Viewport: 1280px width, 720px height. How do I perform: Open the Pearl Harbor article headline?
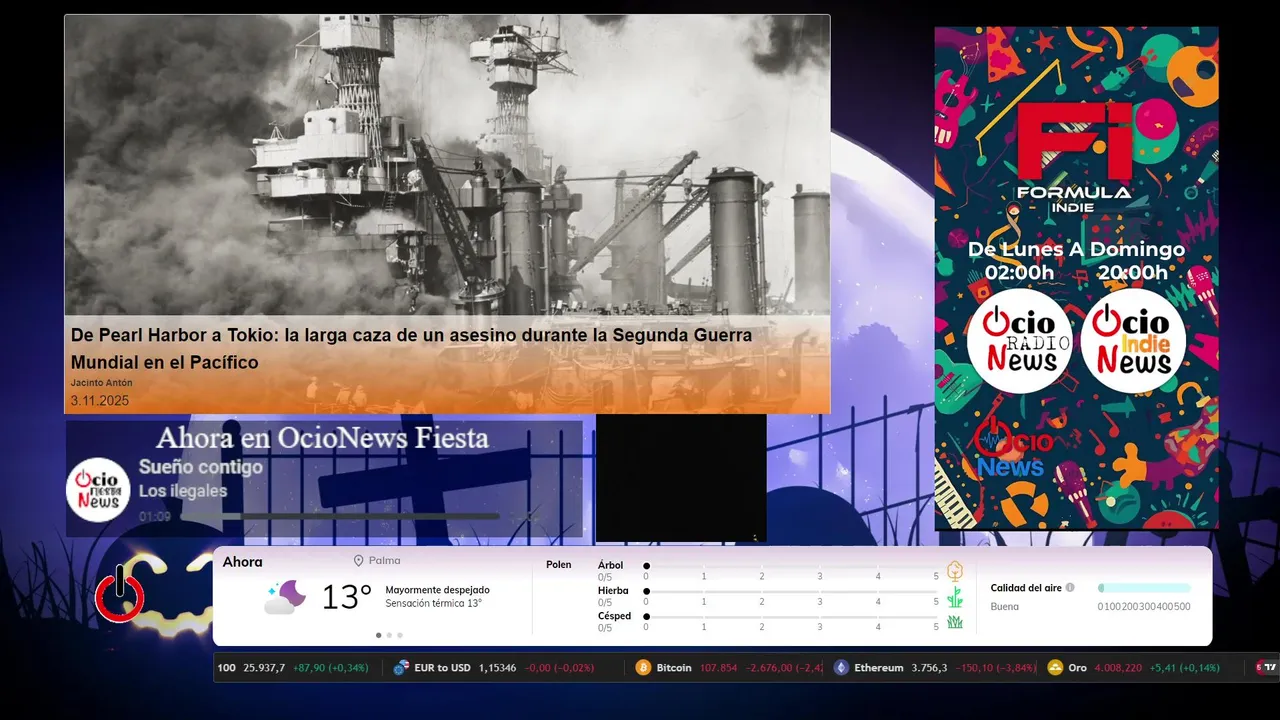tap(411, 349)
